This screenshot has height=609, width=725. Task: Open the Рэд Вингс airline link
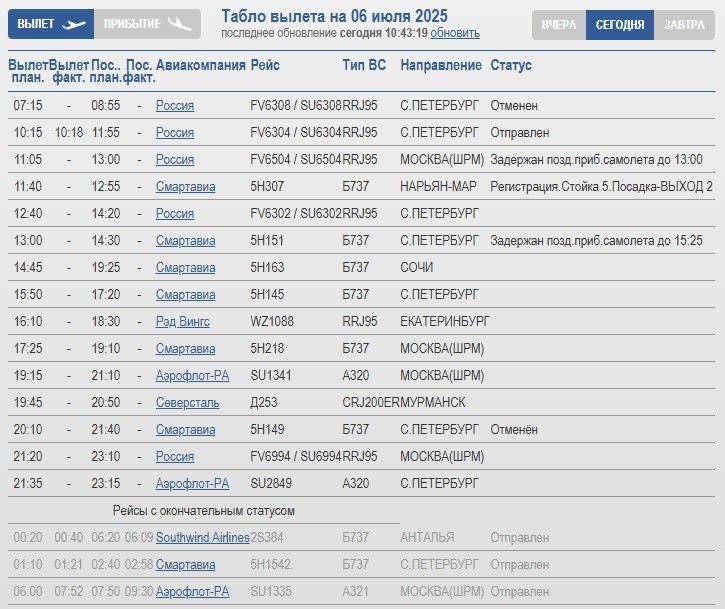click(183, 321)
